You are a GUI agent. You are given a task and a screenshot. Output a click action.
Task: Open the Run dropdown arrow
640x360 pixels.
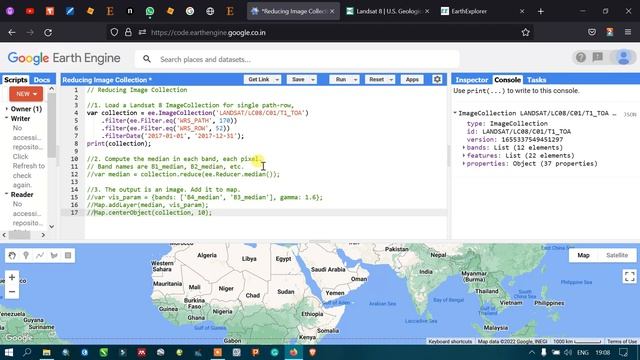(x=356, y=80)
